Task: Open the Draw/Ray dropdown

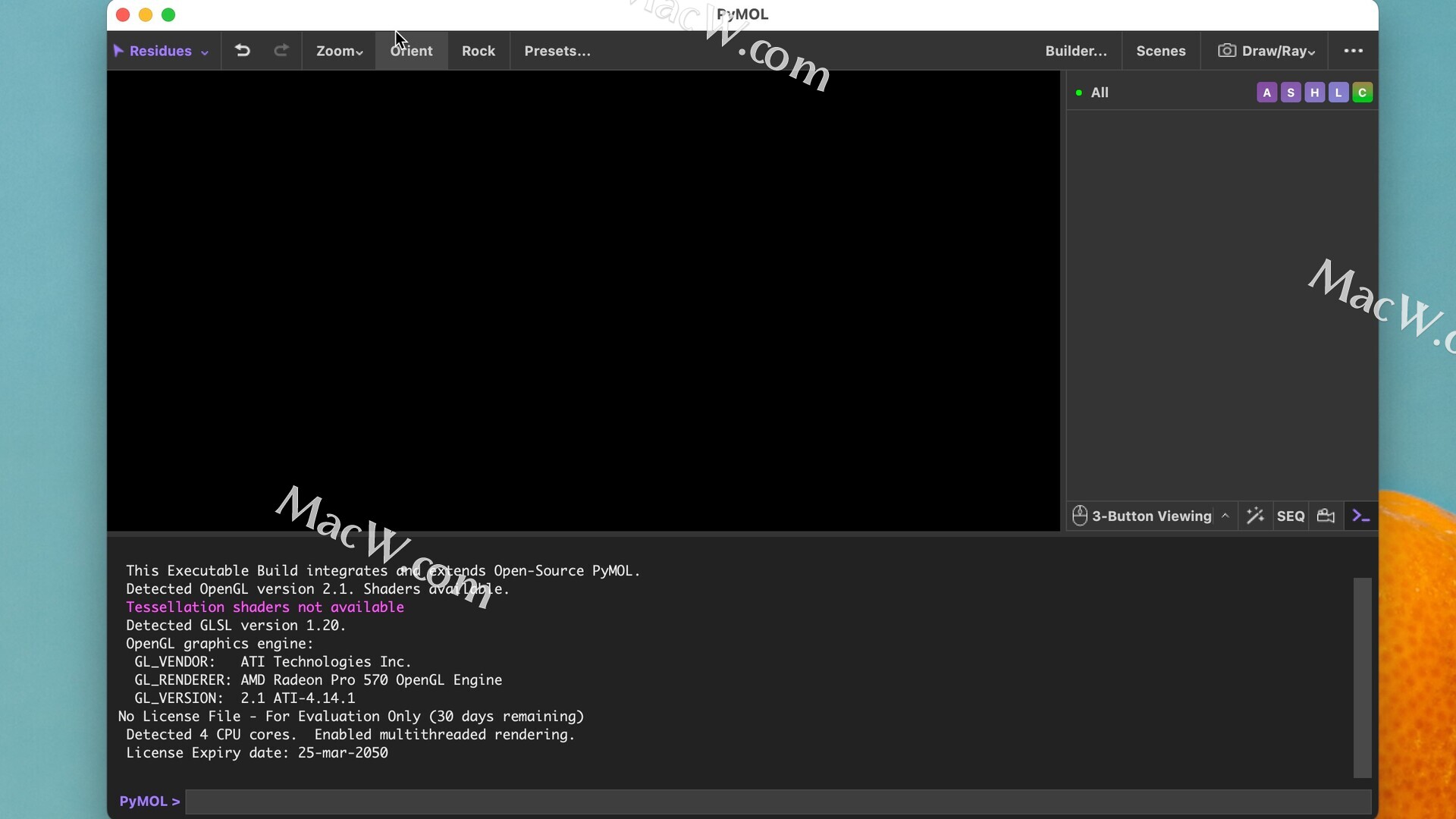Action: click(x=1266, y=51)
